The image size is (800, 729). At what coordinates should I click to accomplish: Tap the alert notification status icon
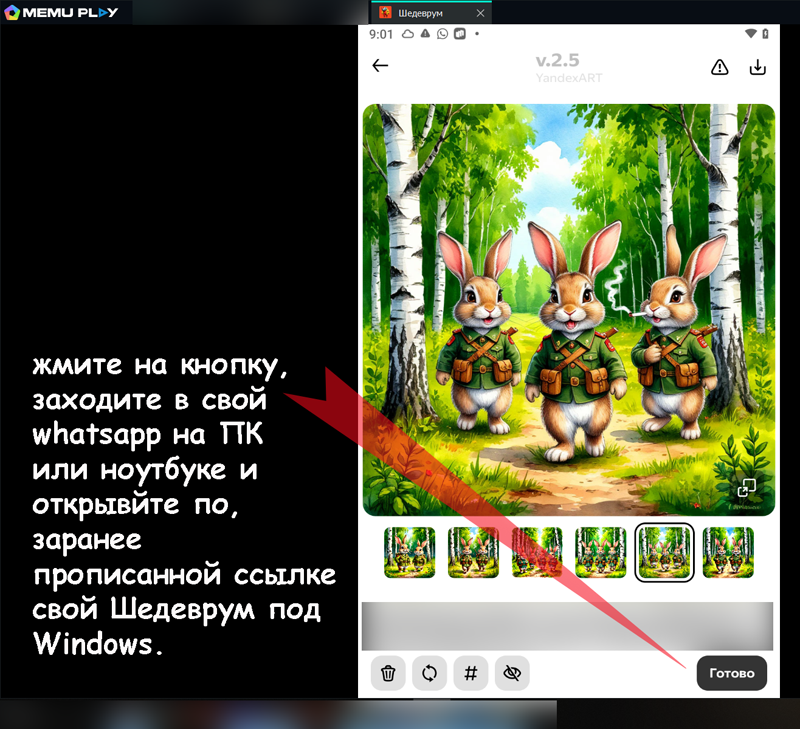(x=425, y=34)
